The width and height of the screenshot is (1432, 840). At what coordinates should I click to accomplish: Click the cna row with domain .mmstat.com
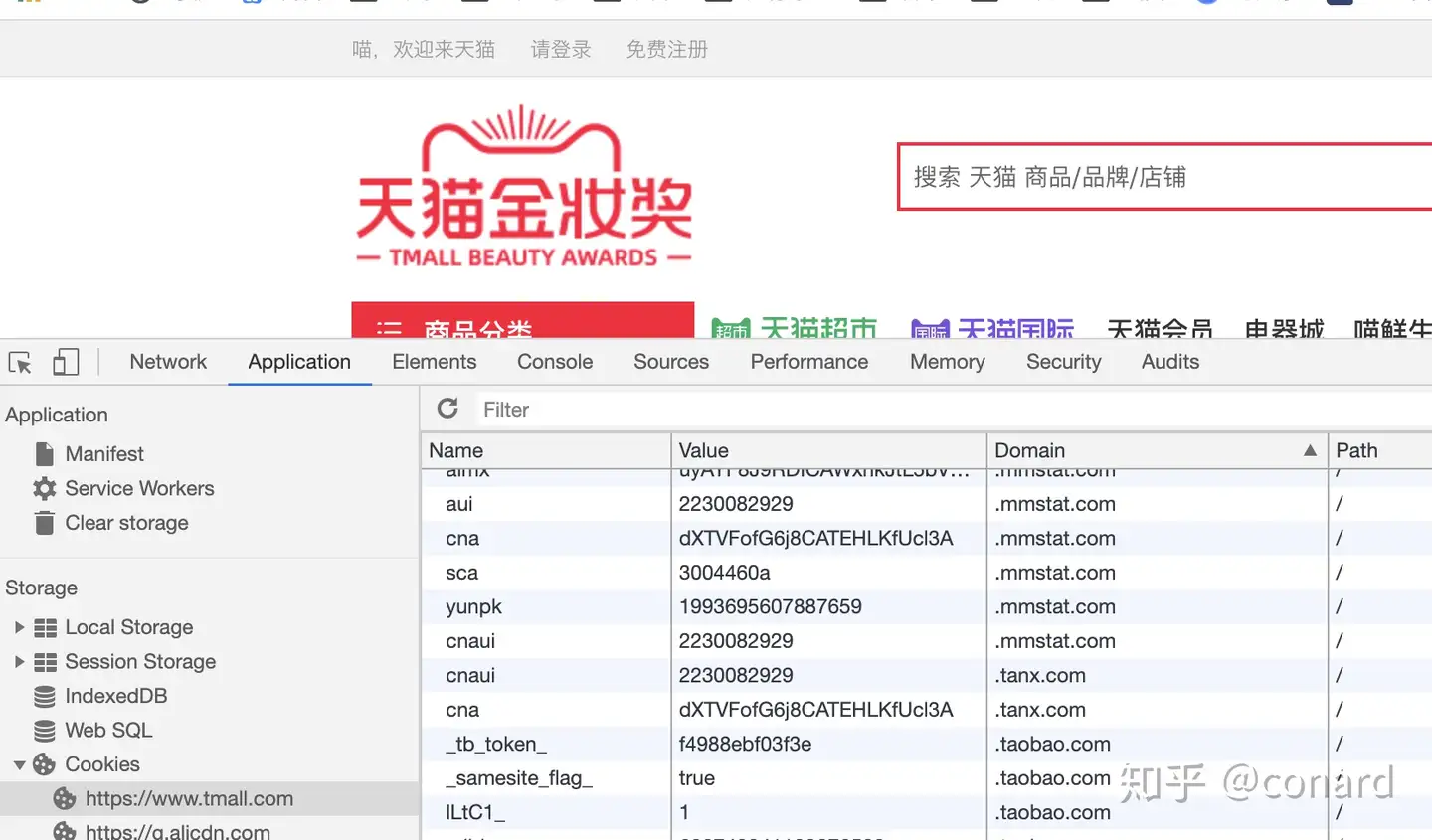[x=927, y=538]
